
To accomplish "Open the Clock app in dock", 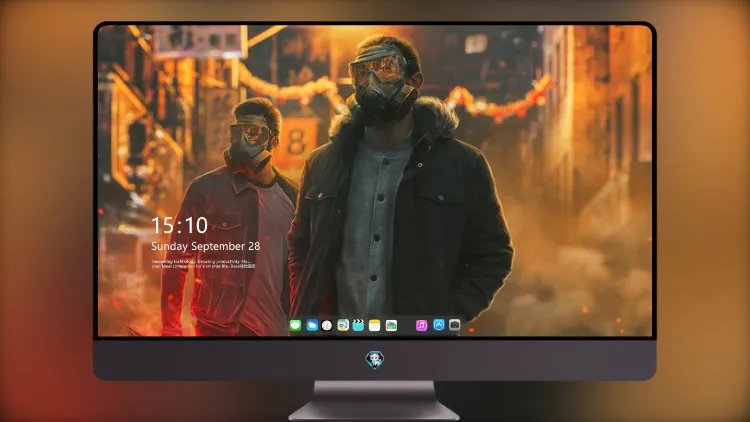I will 327,325.
